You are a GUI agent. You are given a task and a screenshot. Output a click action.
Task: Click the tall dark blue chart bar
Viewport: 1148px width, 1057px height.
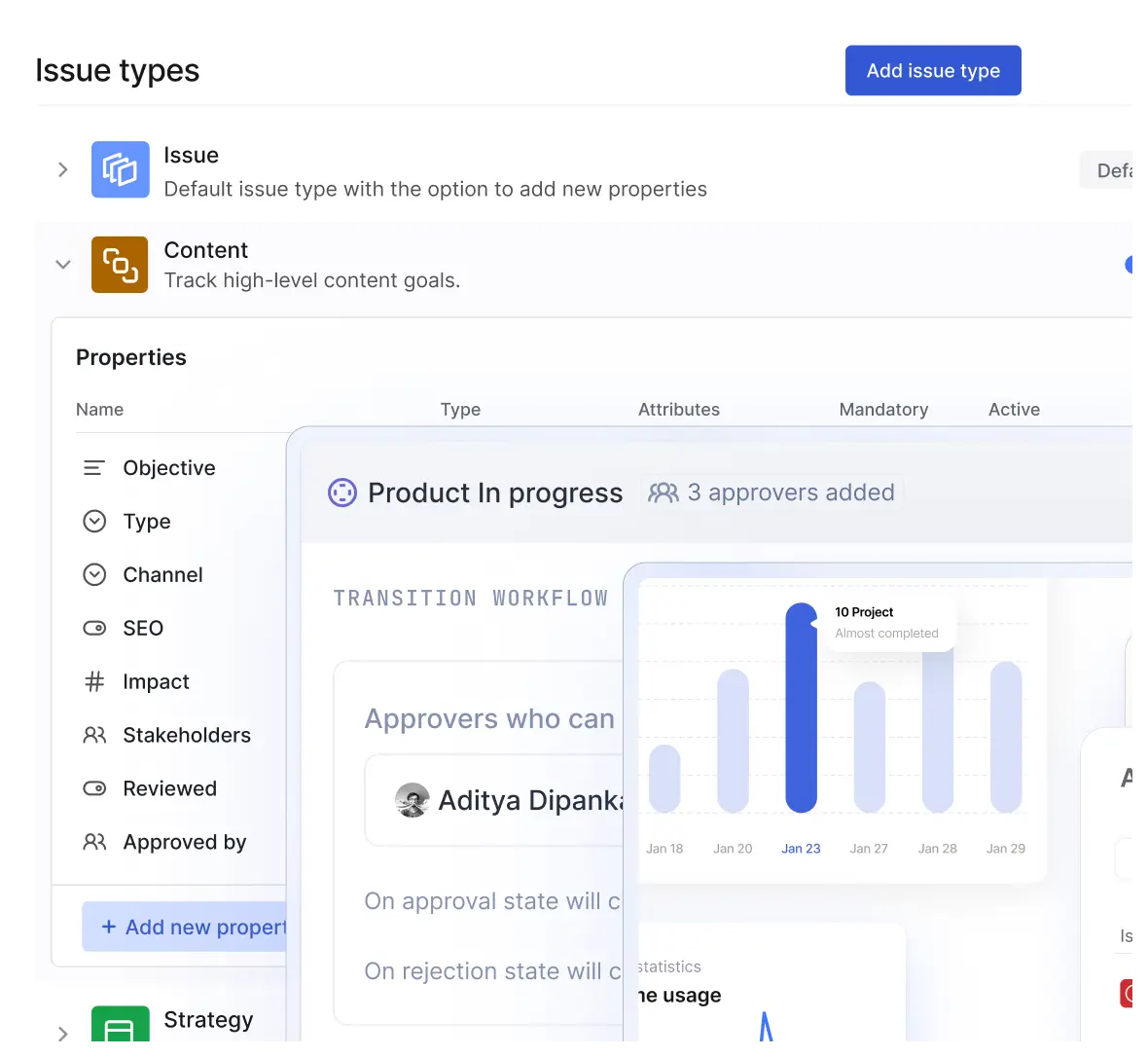pyautogui.click(x=801, y=708)
